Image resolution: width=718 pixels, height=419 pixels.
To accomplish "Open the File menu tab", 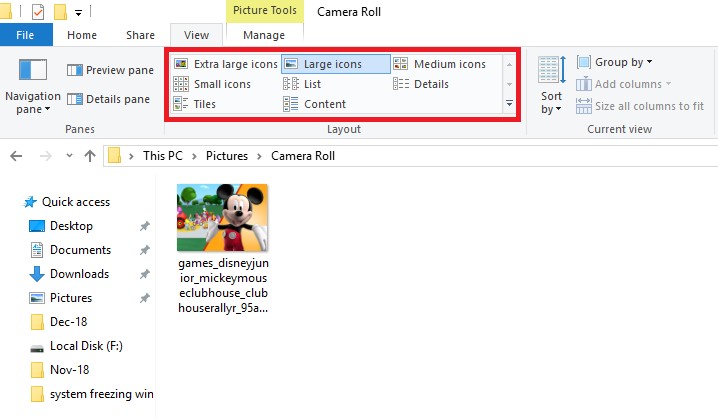I will 26,35.
